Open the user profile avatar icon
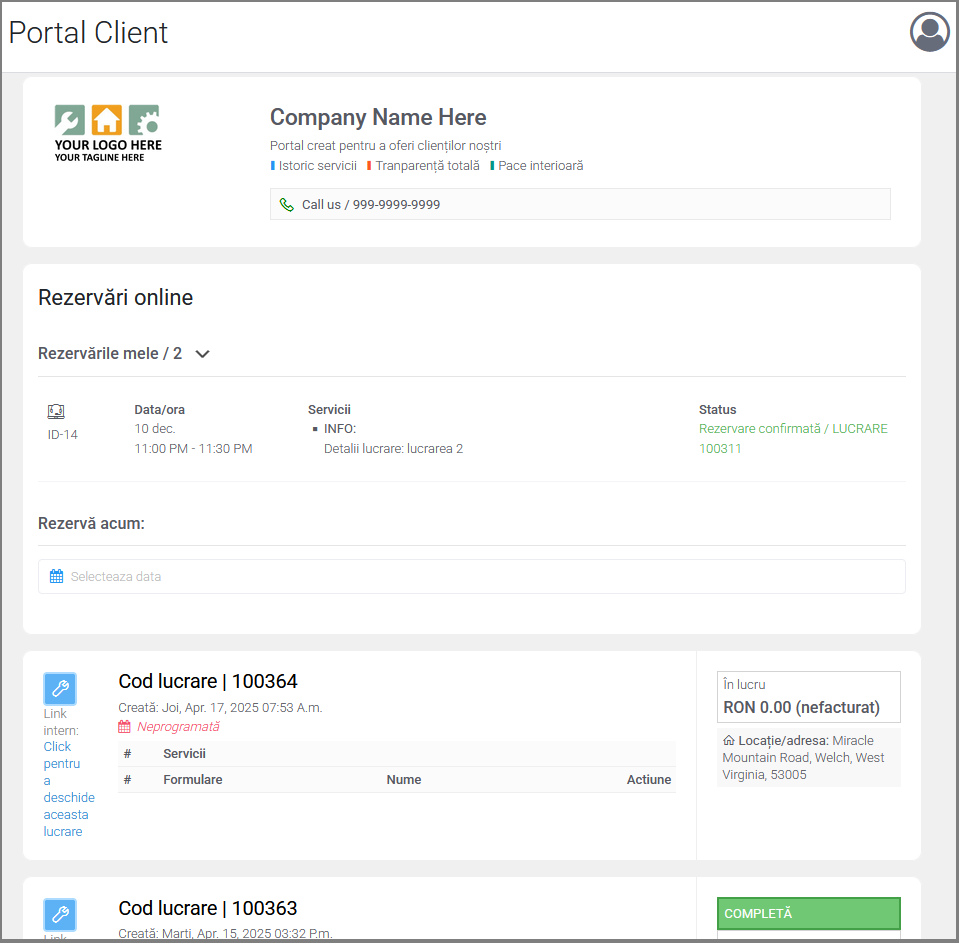The height and width of the screenshot is (943, 959). tap(929, 32)
